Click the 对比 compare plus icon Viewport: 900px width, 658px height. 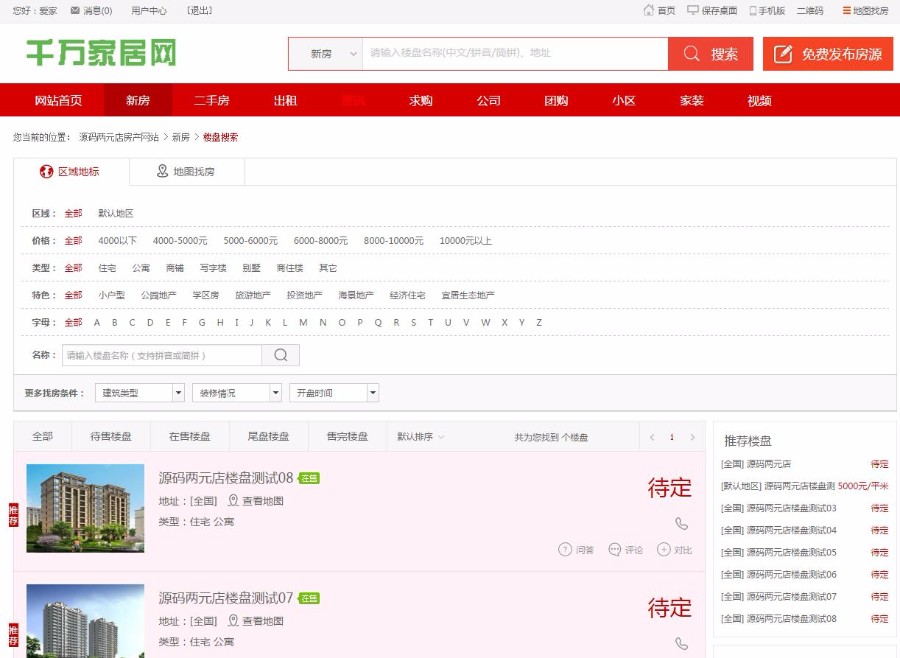664,551
